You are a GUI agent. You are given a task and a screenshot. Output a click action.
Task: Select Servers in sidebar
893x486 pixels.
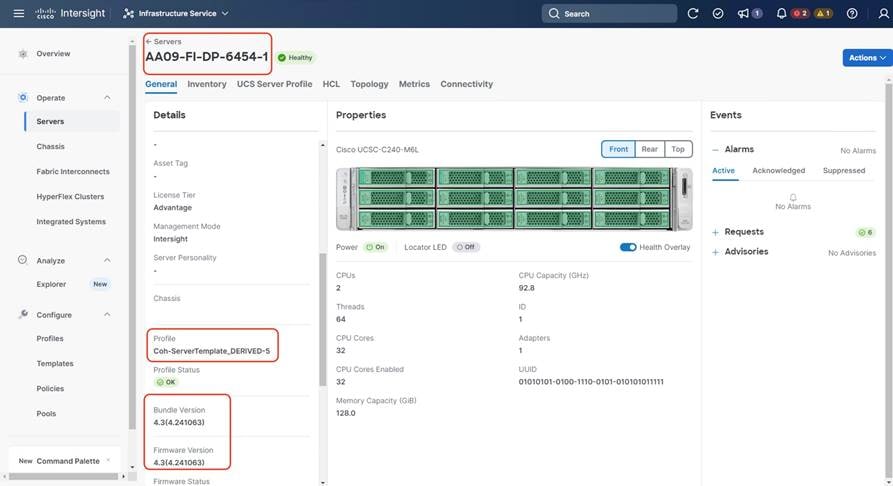coord(50,121)
